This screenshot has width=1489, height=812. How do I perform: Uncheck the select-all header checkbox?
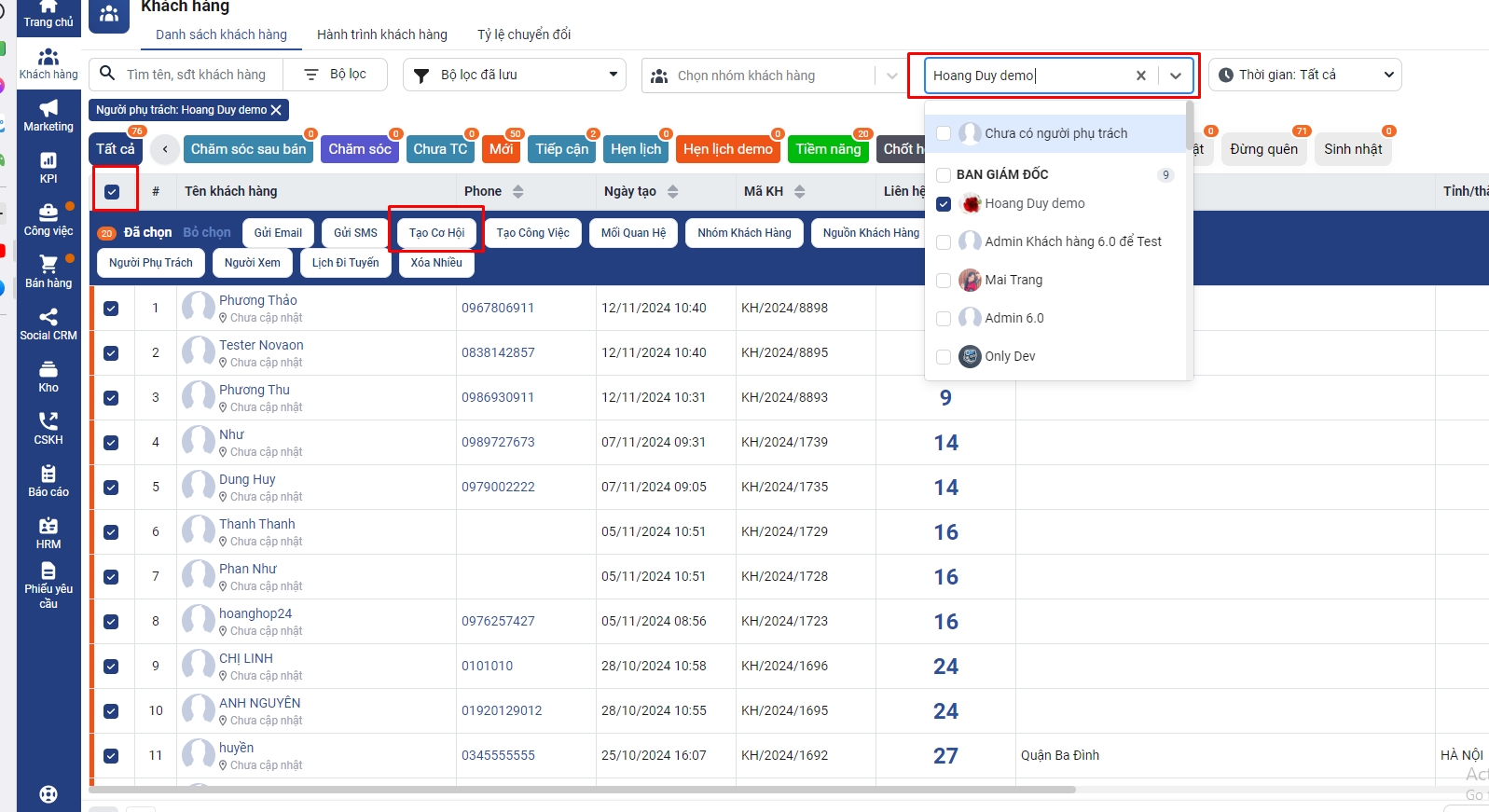[x=112, y=192]
